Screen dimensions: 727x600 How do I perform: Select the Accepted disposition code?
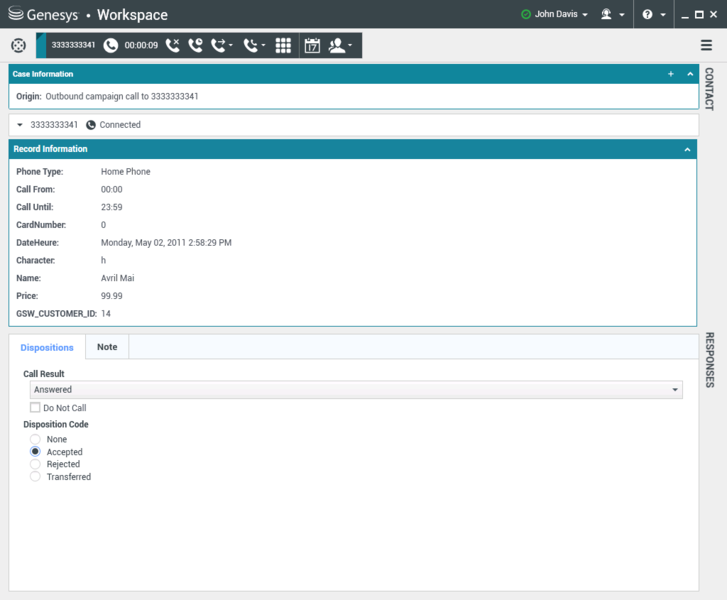(x=35, y=451)
